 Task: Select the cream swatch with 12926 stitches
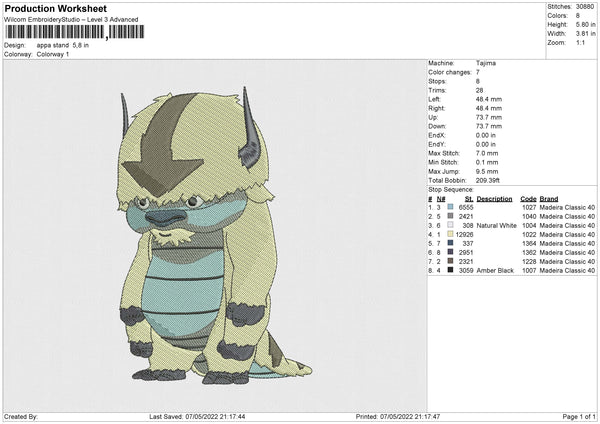(x=450, y=234)
